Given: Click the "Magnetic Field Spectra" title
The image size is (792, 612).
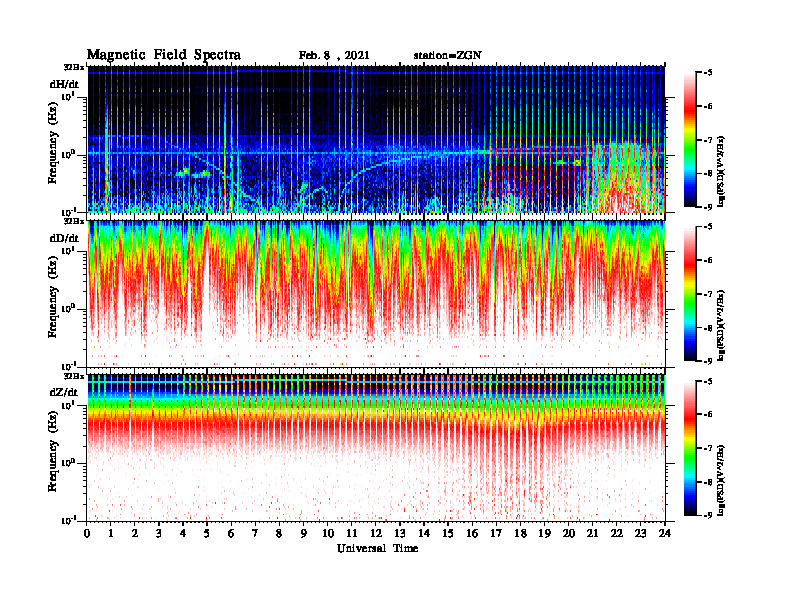Looking at the screenshot, I should [x=164, y=55].
